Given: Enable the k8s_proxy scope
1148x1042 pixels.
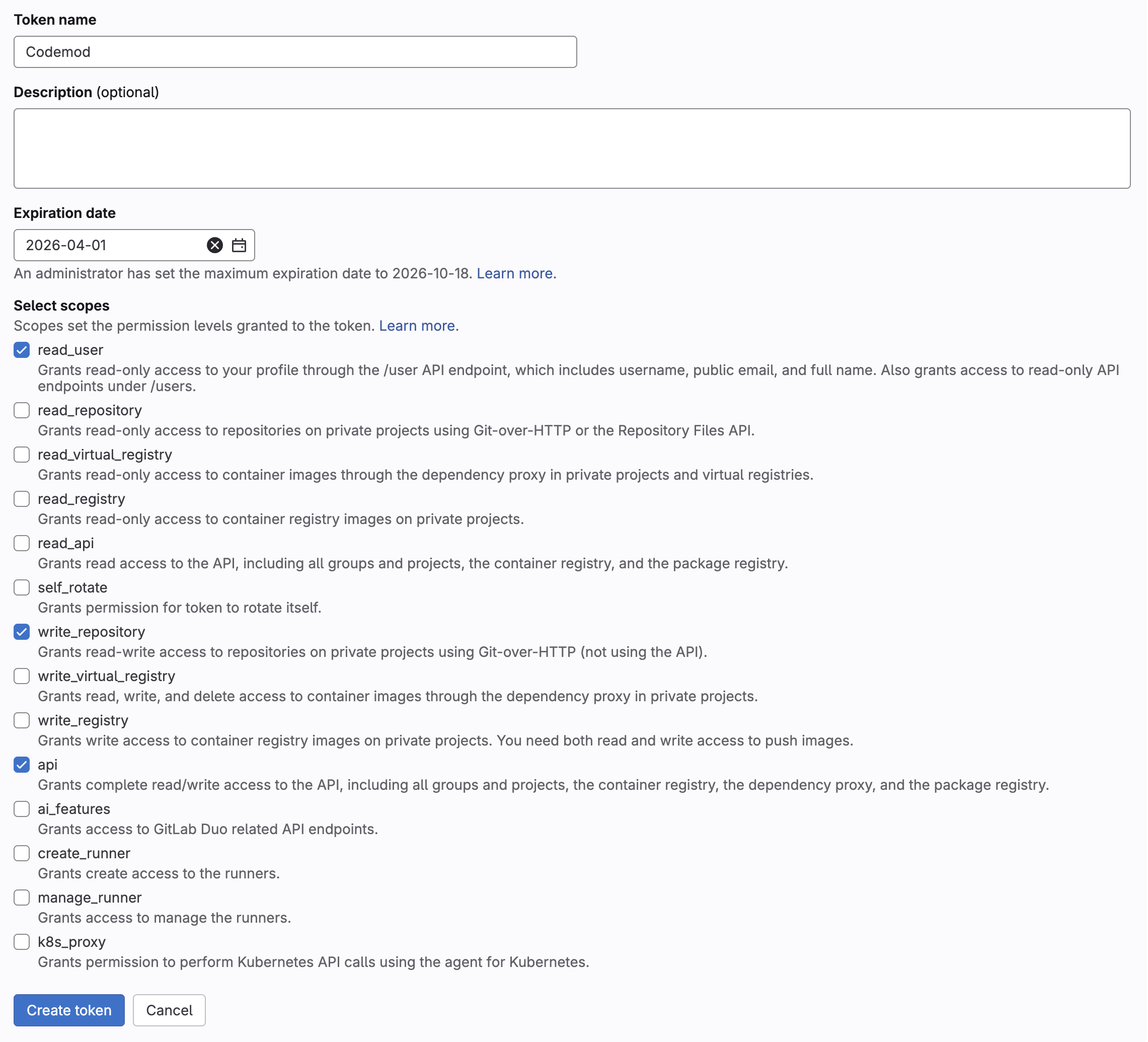Looking at the screenshot, I should pyautogui.click(x=22, y=942).
